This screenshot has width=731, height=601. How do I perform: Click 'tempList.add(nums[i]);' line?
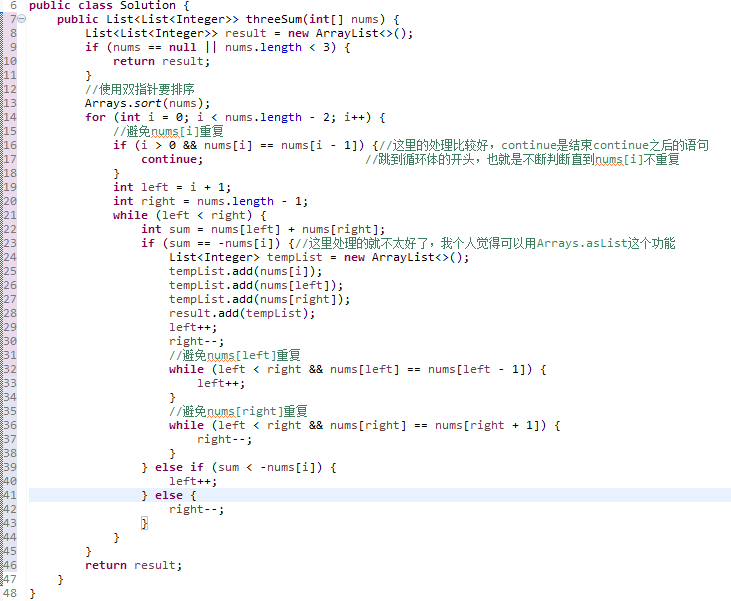click(x=245, y=271)
